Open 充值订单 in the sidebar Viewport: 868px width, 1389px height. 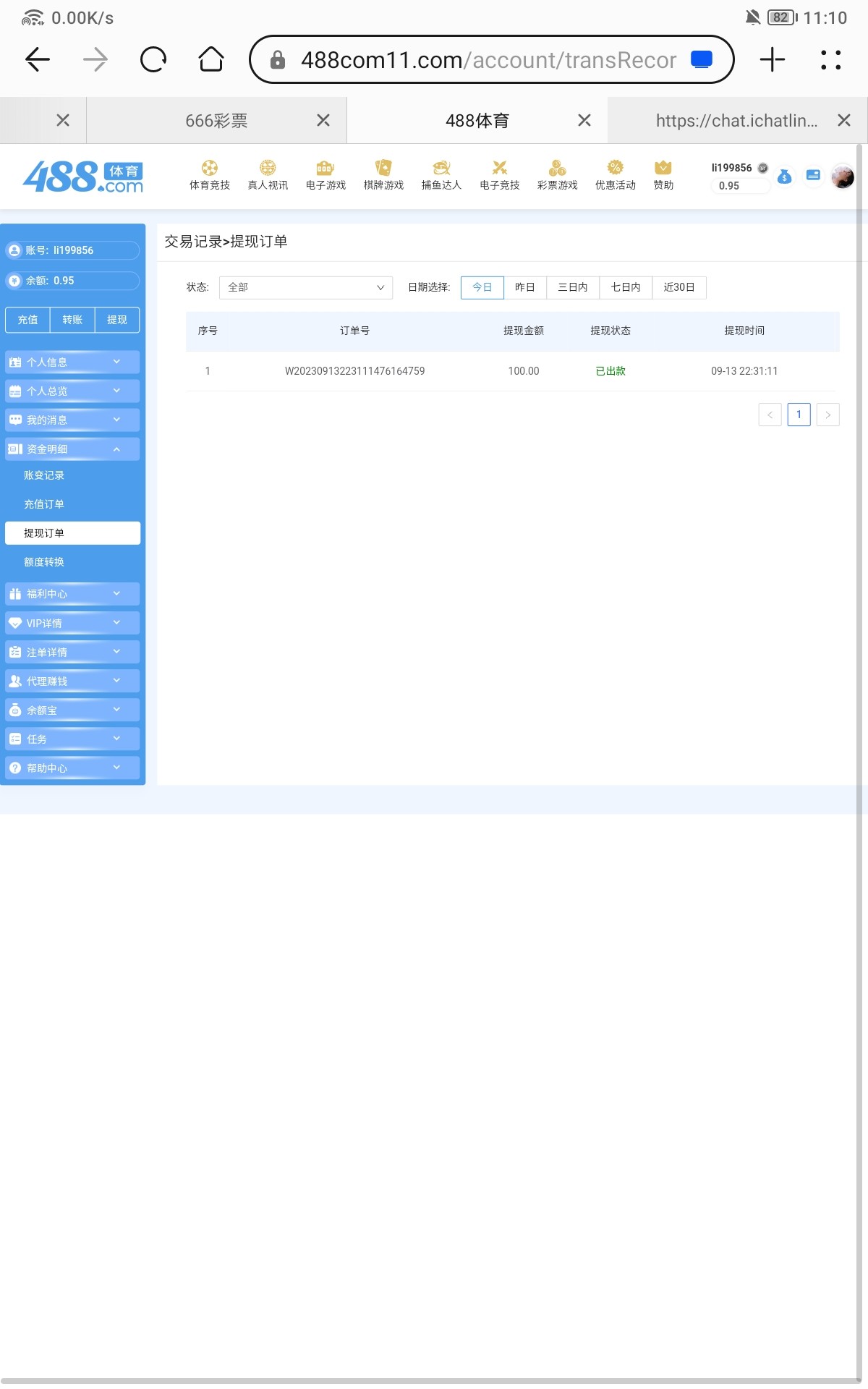pyautogui.click(x=44, y=504)
